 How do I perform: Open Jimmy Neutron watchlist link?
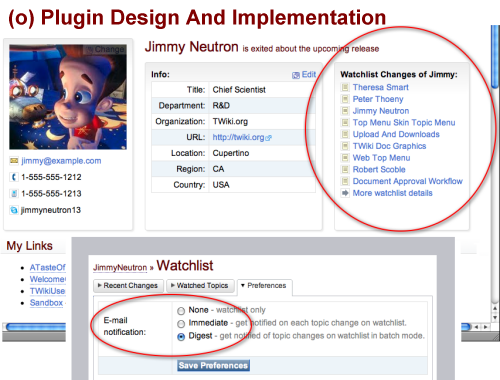(x=381, y=111)
